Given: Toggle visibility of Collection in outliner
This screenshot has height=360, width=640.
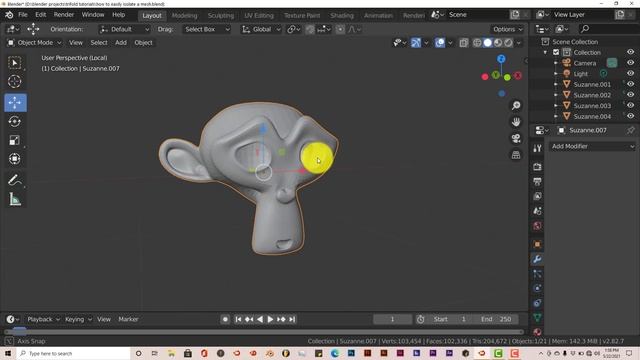Looking at the screenshot, I should tap(631, 52).
